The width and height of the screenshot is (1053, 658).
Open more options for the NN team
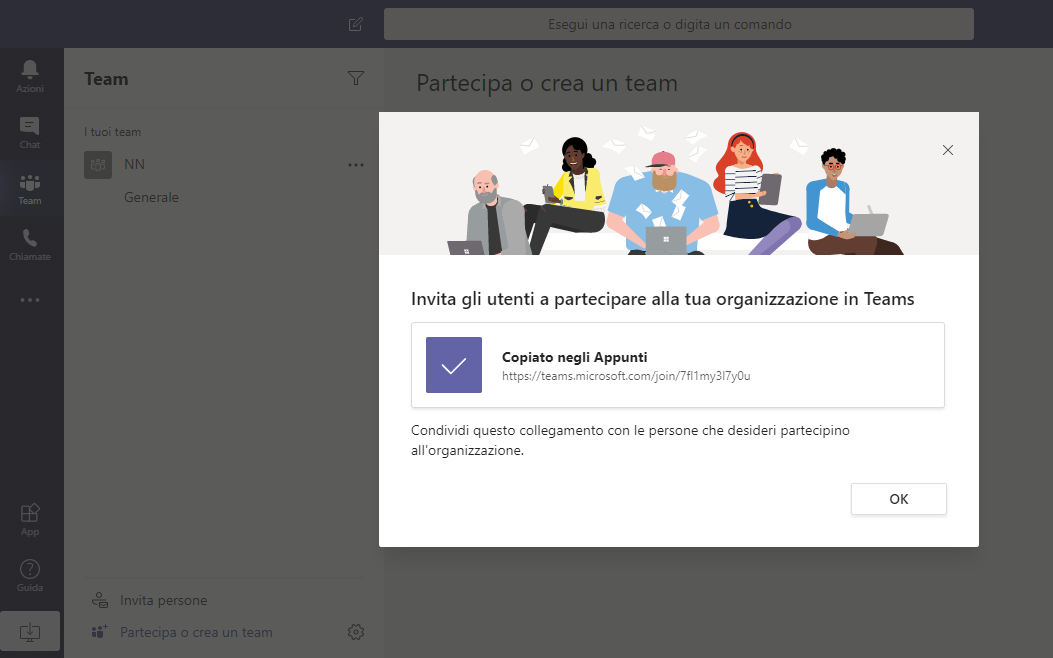[x=356, y=164]
